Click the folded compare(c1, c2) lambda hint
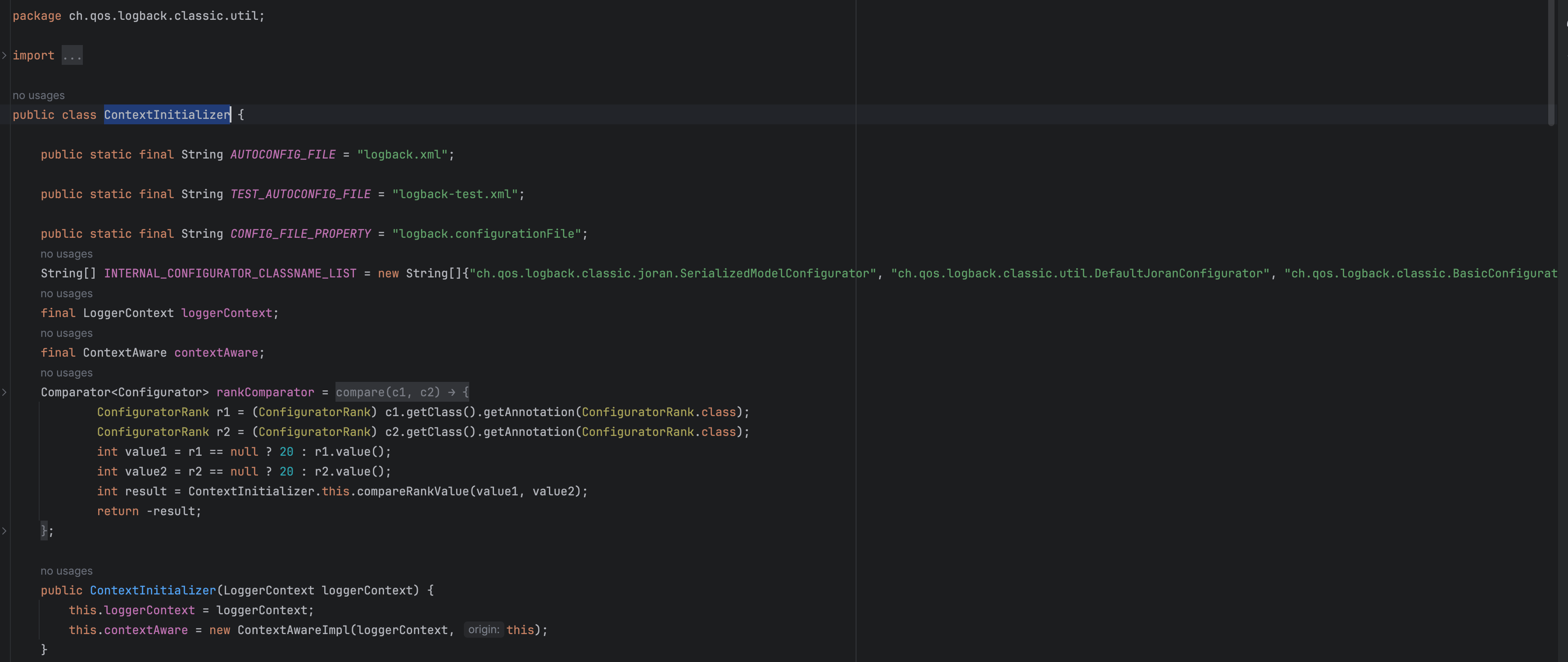1568x662 pixels. click(x=402, y=392)
